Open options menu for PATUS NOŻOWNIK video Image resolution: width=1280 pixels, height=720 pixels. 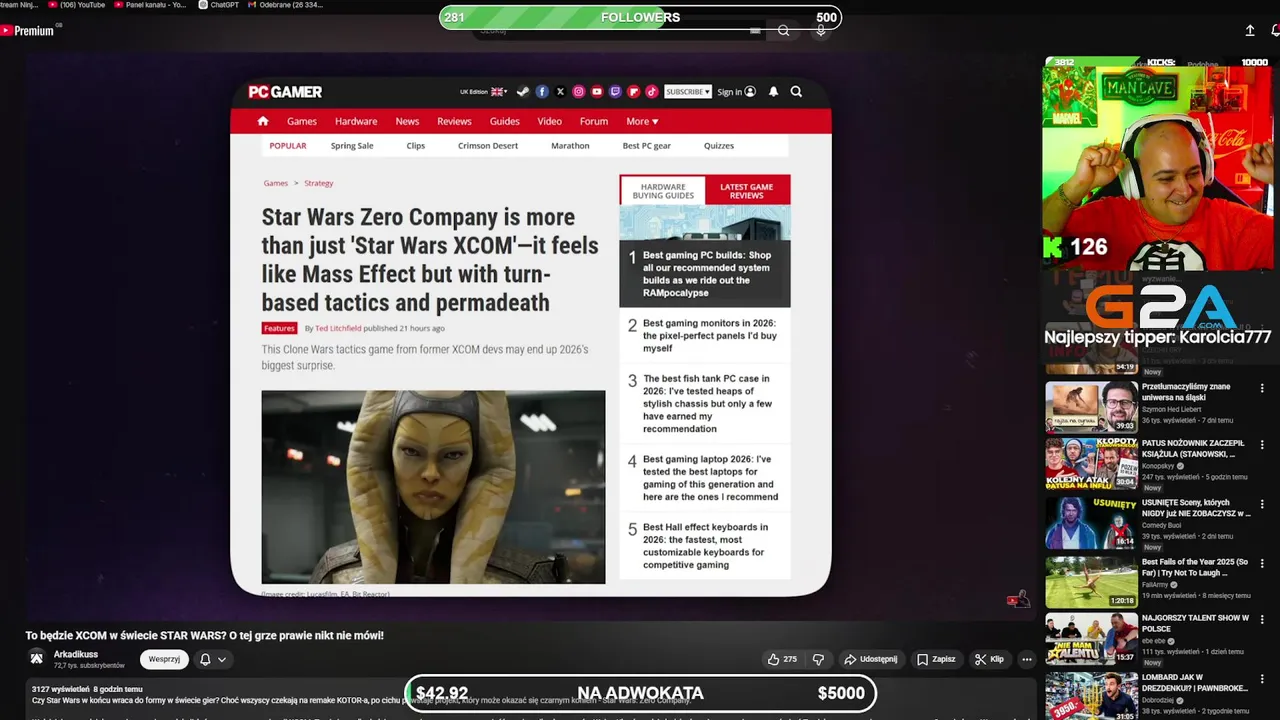pyautogui.click(x=1262, y=445)
